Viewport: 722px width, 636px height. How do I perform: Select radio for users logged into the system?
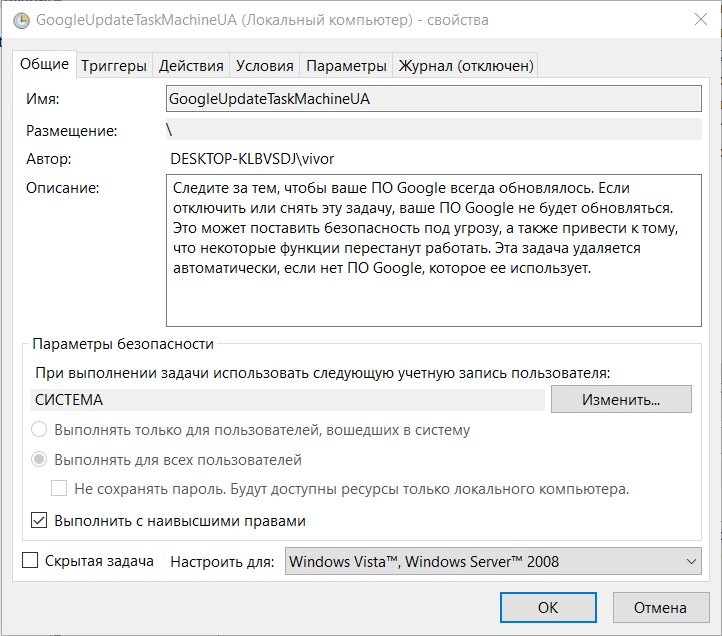pyautogui.click(x=39, y=430)
